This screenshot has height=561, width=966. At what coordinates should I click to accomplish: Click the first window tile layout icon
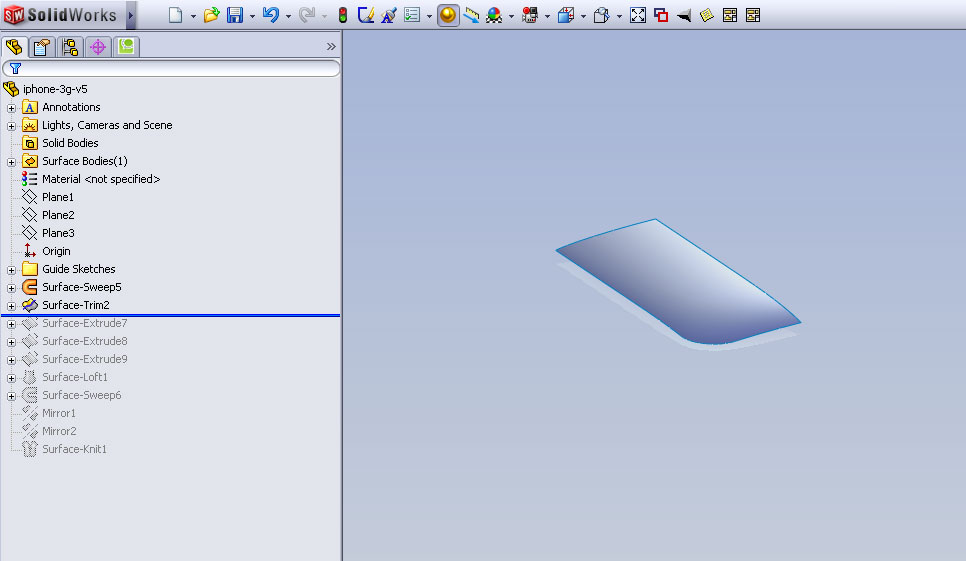[730, 15]
